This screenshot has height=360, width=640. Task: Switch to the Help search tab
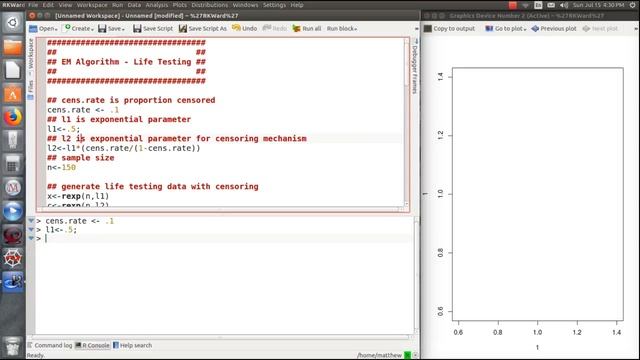(x=132, y=345)
